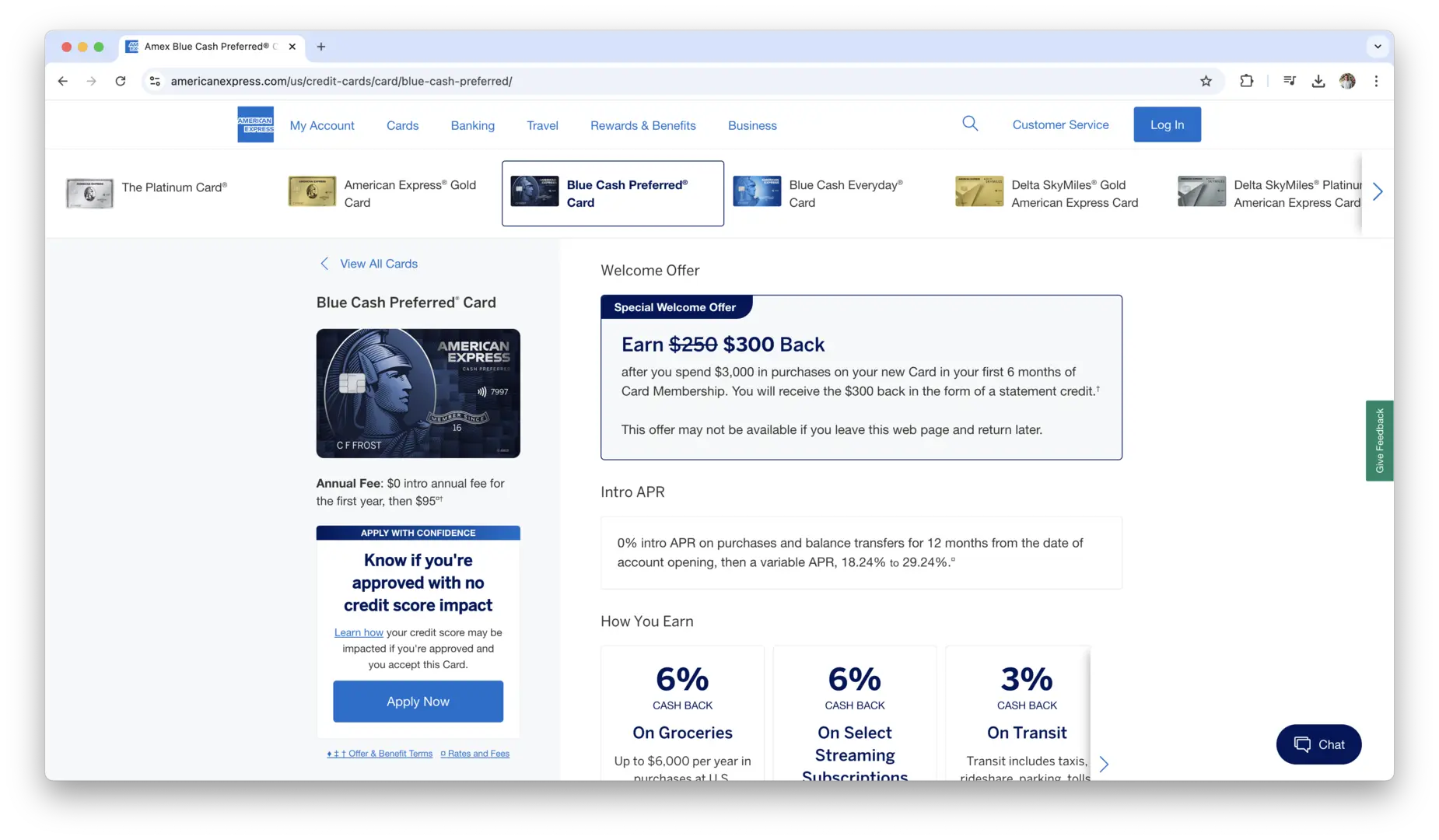Viewport: 1439px width, 840px height.
Task: Close the Amex Blue Cash Preferred tab
Action: 292,47
